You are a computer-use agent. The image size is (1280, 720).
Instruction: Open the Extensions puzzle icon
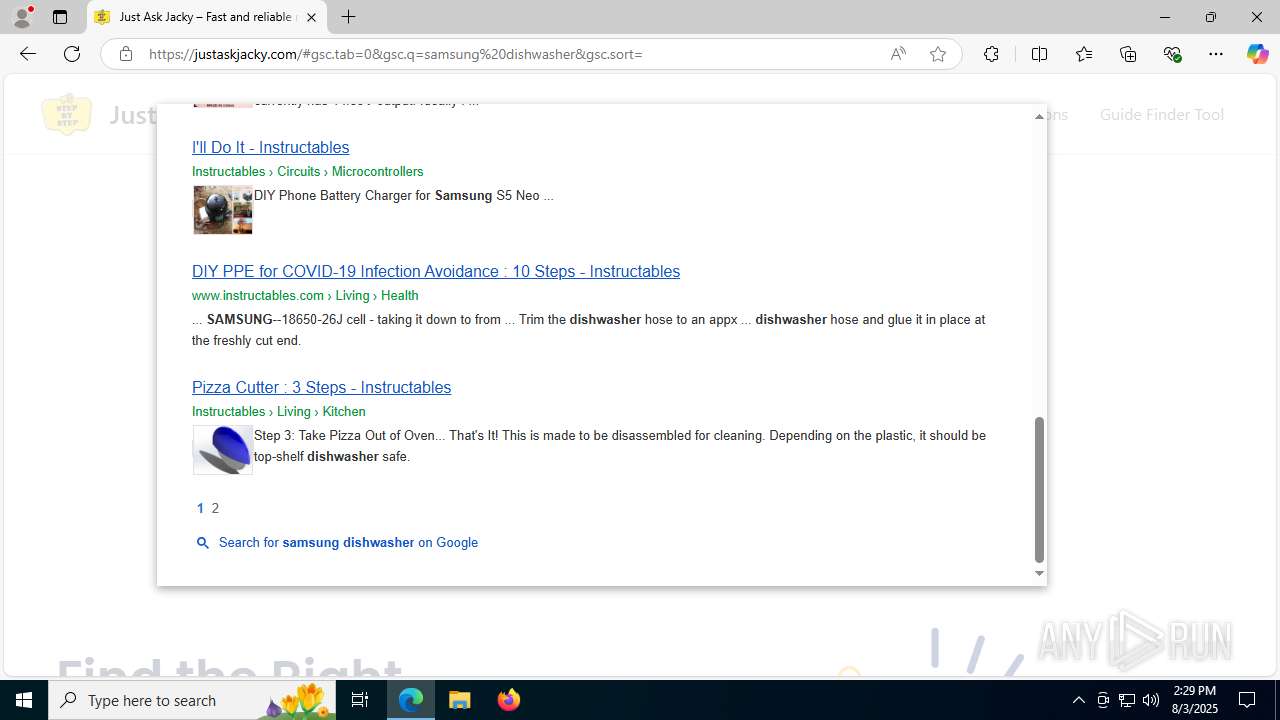[x=991, y=54]
